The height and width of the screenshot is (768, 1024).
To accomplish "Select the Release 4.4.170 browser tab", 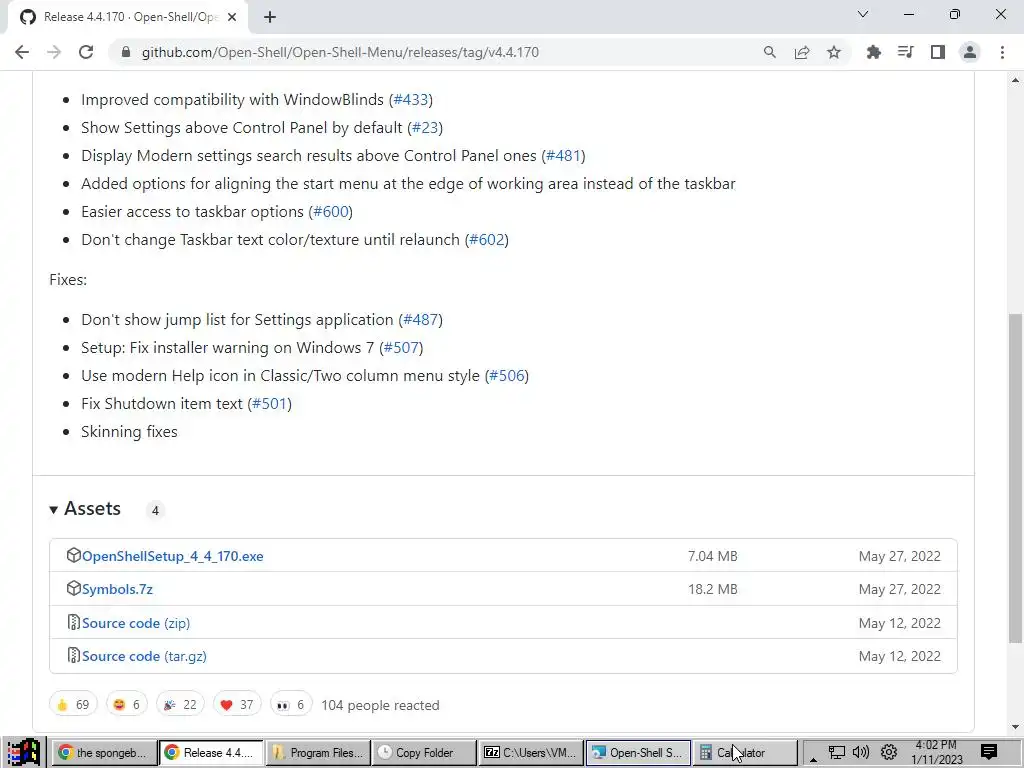I will (128, 17).
